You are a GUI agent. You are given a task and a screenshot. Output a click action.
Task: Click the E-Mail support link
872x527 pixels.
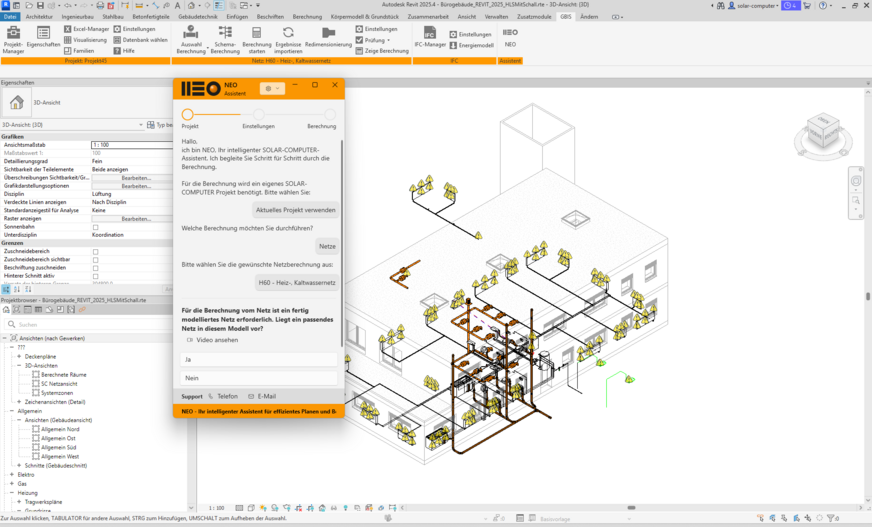click(x=262, y=396)
